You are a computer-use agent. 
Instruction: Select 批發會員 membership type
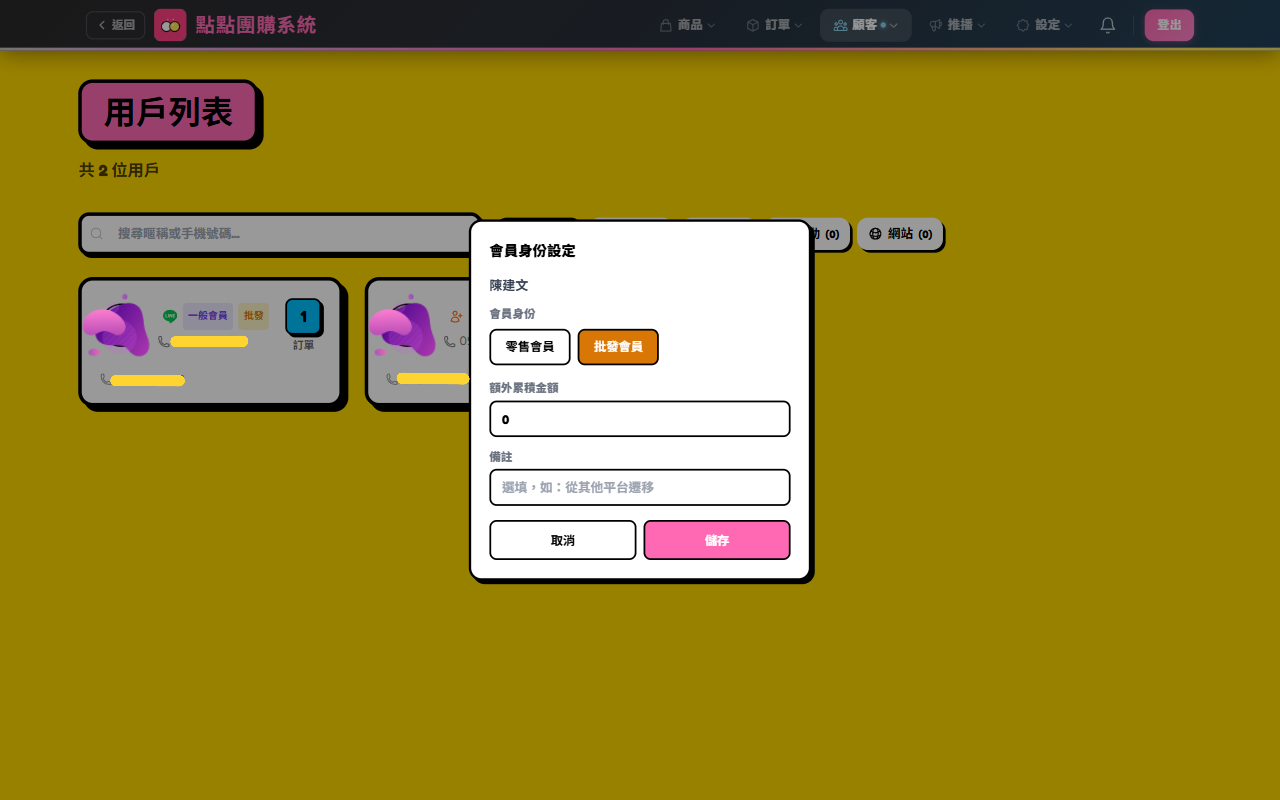click(x=618, y=347)
